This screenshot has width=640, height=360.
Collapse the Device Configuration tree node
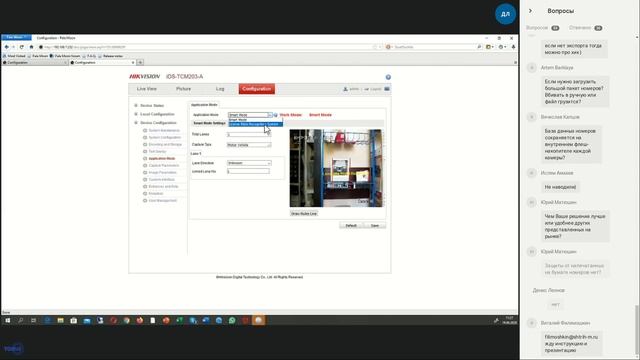tap(136, 123)
